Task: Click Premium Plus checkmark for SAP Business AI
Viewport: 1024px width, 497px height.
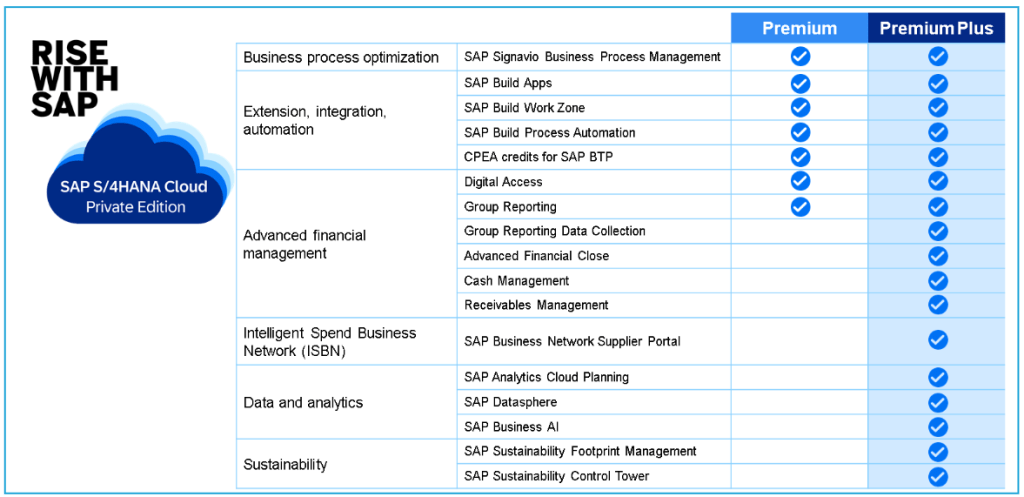Action: pos(937,427)
